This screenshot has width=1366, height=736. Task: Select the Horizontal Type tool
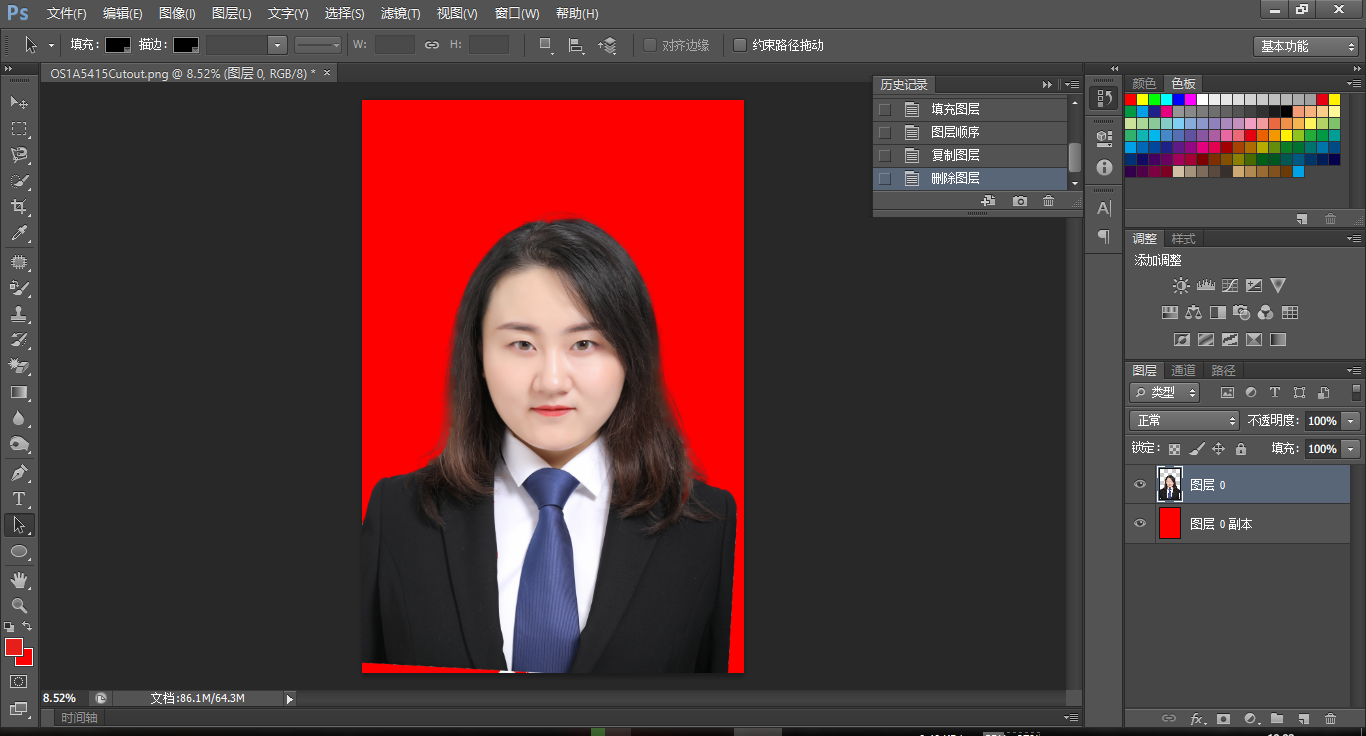[x=19, y=499]
